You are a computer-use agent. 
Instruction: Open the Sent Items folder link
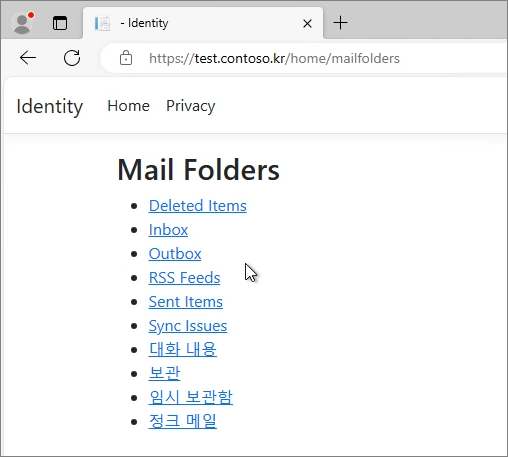pyautogui.click(x=186, y=302)
